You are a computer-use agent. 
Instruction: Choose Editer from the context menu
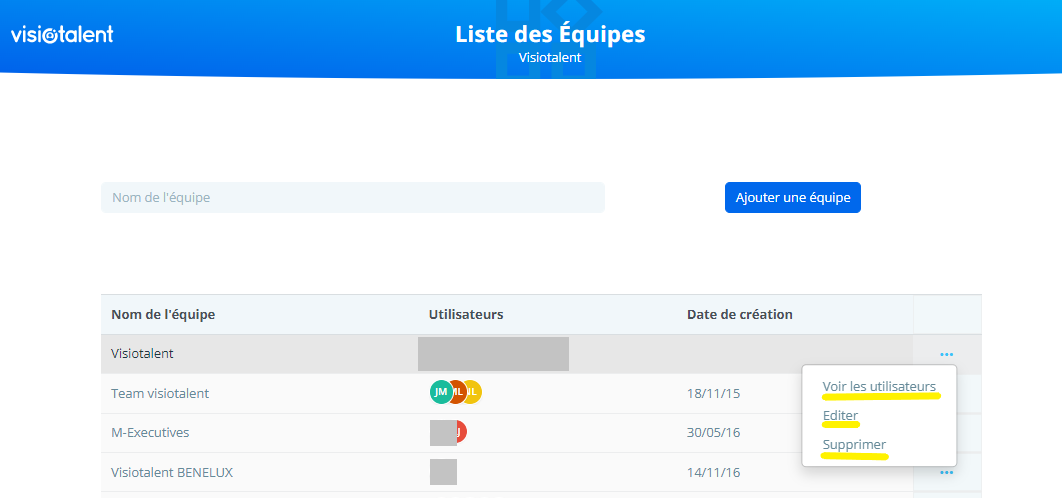coord(840,415)
